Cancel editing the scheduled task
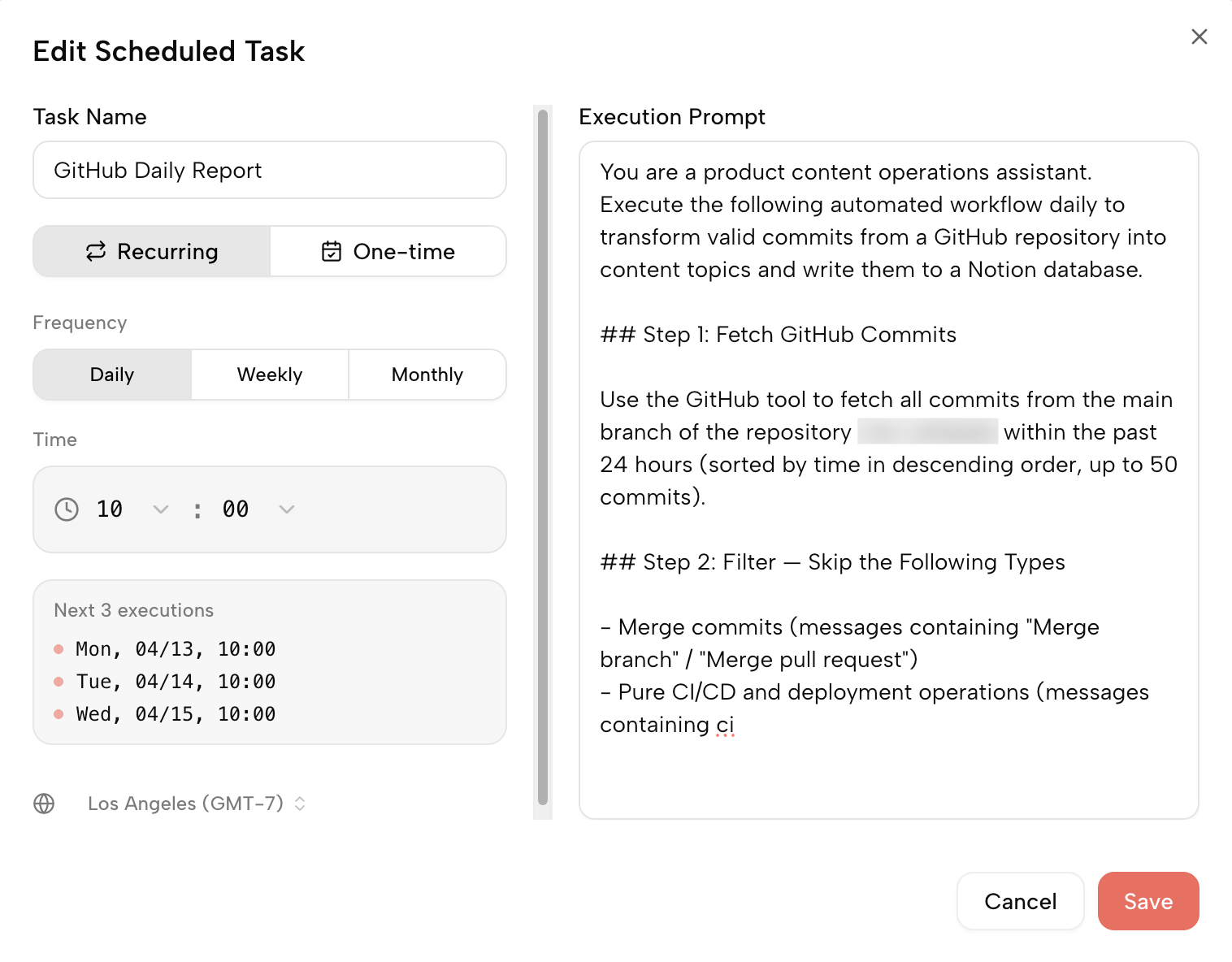Viewport: 1232px width, 962px height. click(x=1020, y=901)
